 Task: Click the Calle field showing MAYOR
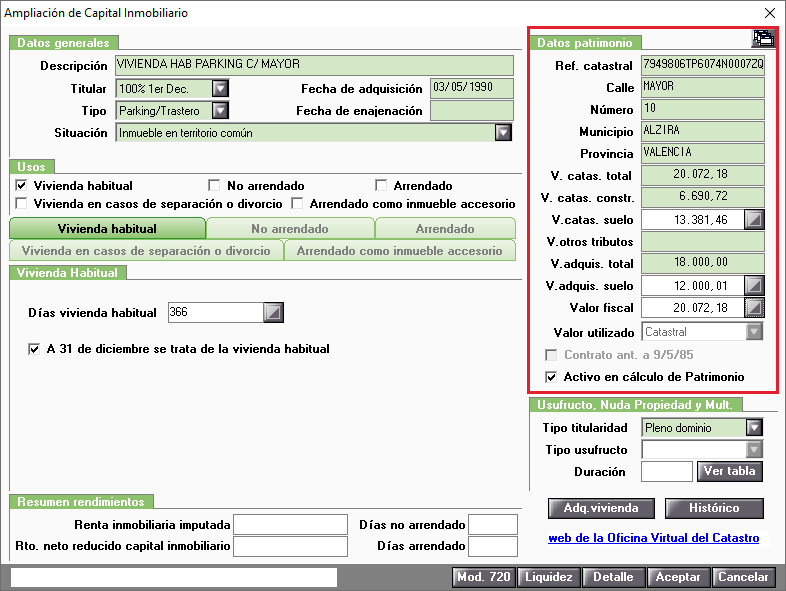(x=703, y=87)
